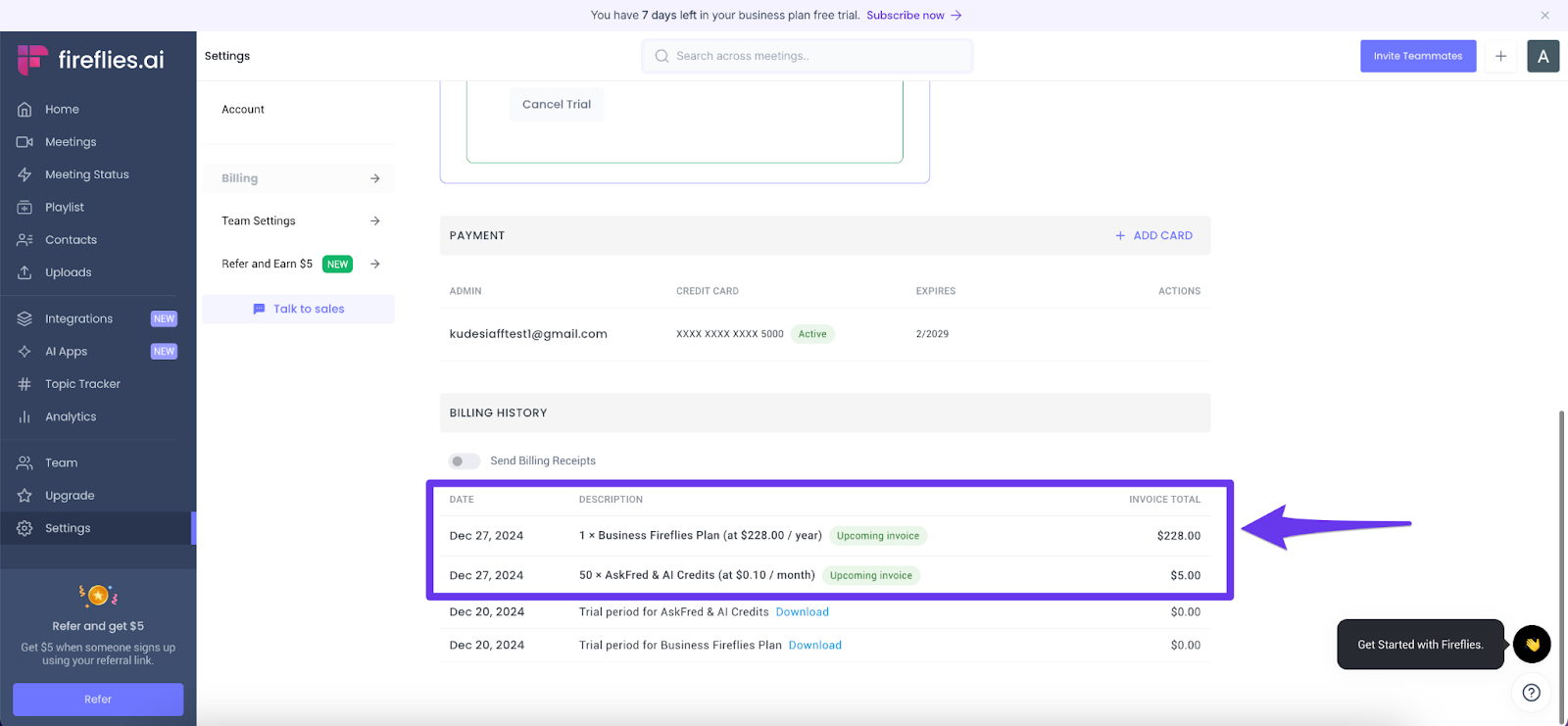Open the help question mark icon
The image size is (1568, 726).
point(1532,693)
